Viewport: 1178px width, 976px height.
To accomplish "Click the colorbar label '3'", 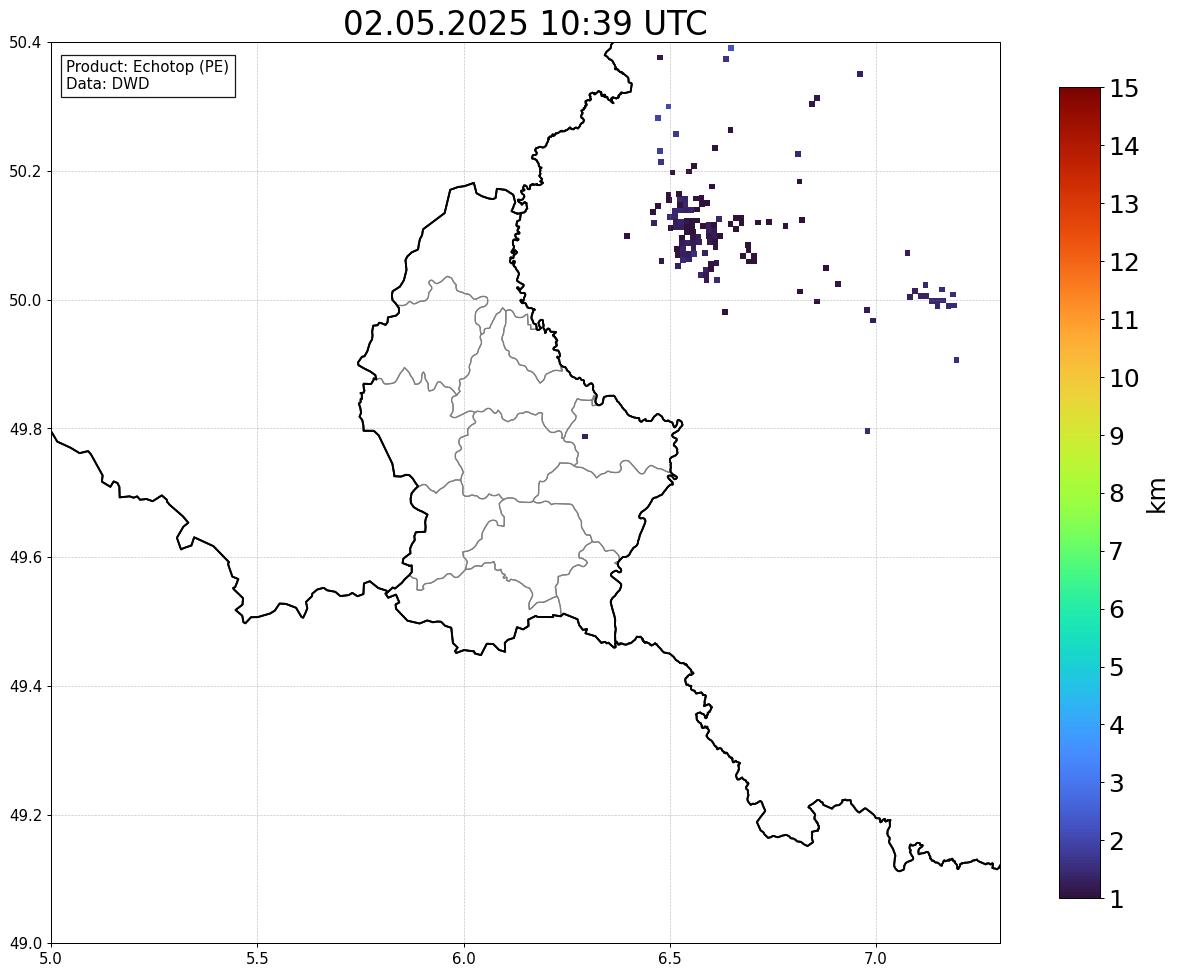I will (1117, 783).
